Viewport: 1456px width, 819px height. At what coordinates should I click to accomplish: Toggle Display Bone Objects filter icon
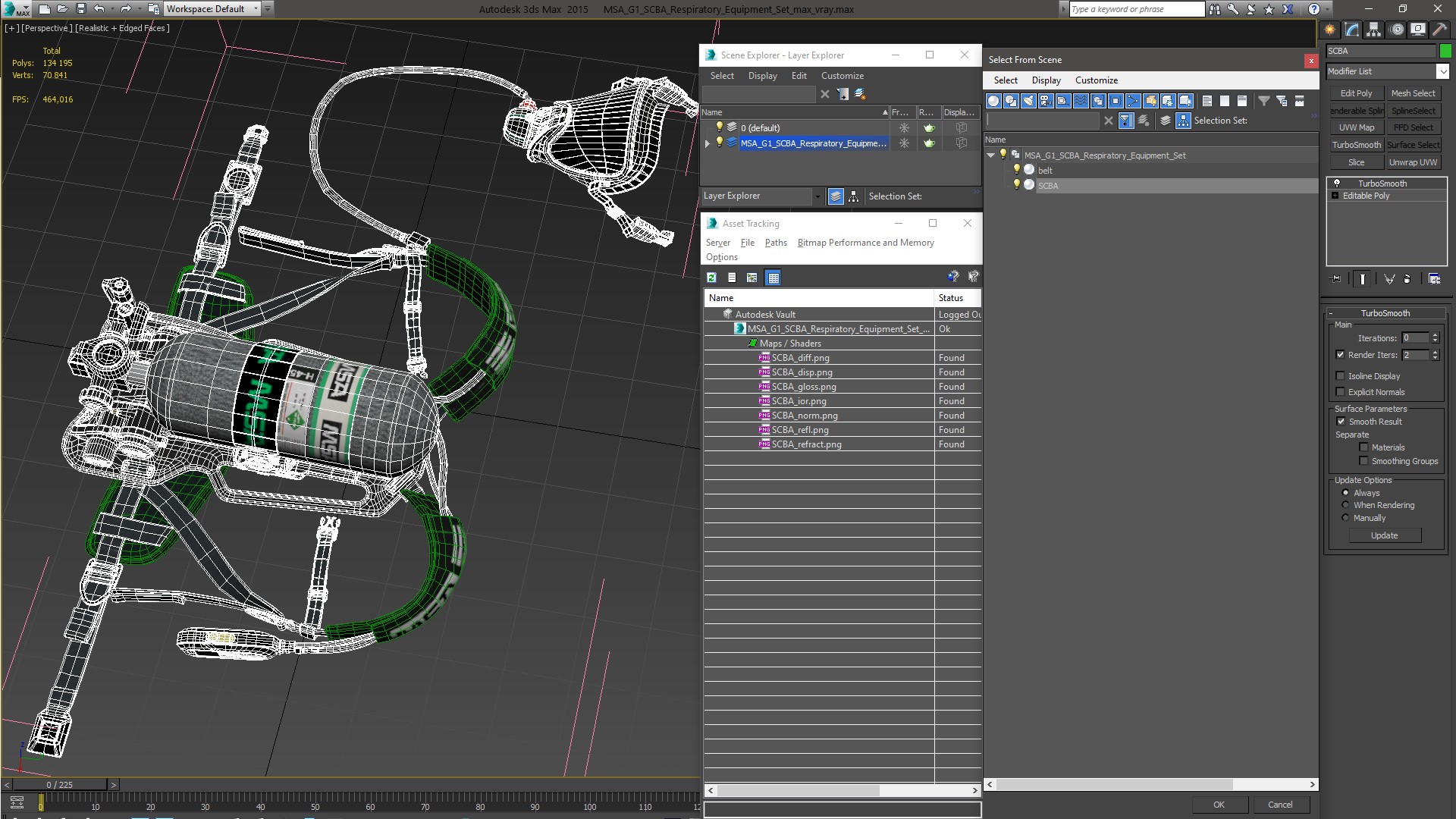[x=1132, y=101]
